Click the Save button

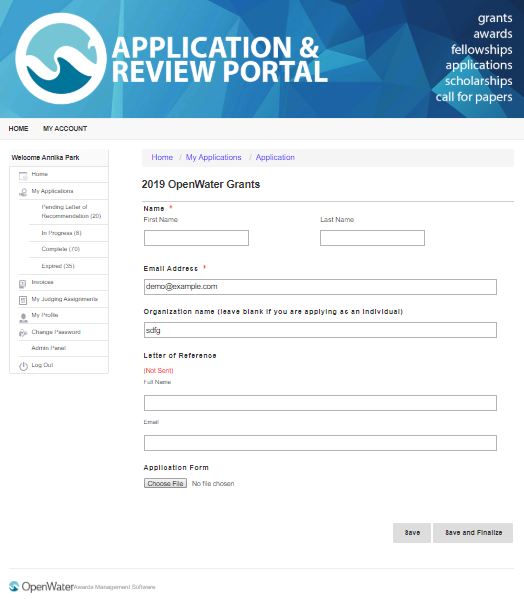412,533
